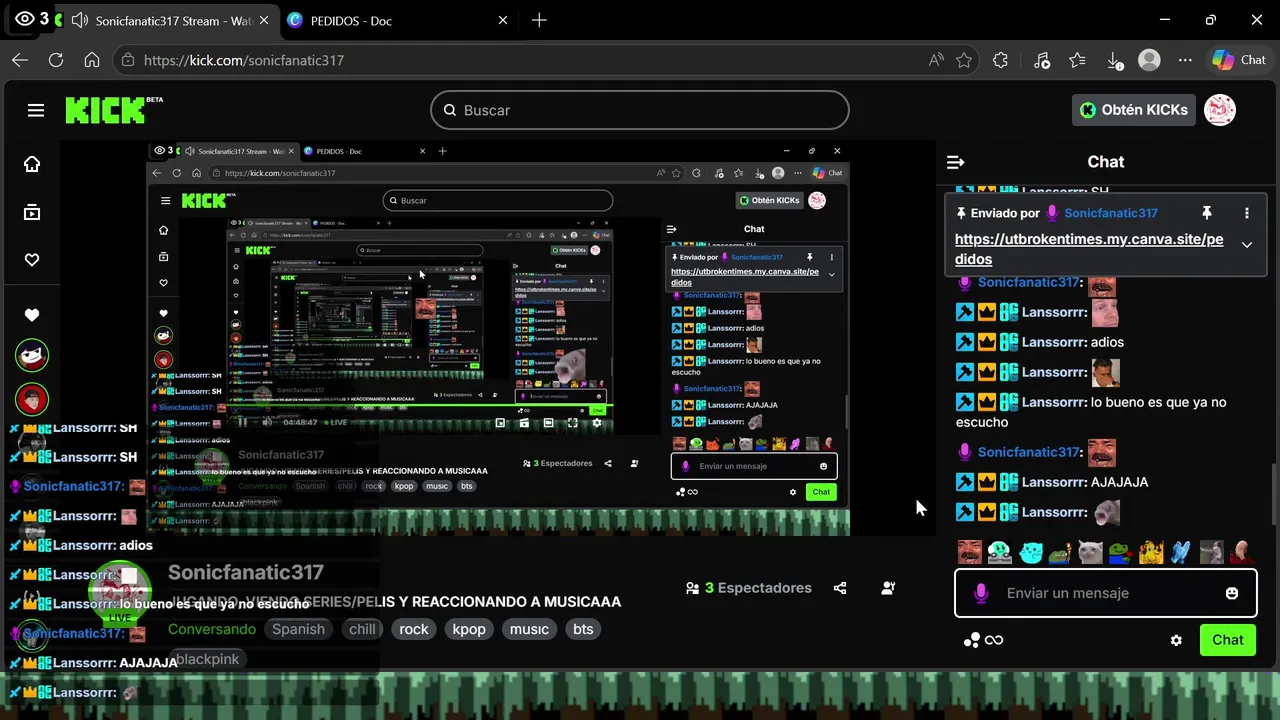Pick the yellow flaming quick emote
Screen dimensions: 1280x720
click(1151, 552)
